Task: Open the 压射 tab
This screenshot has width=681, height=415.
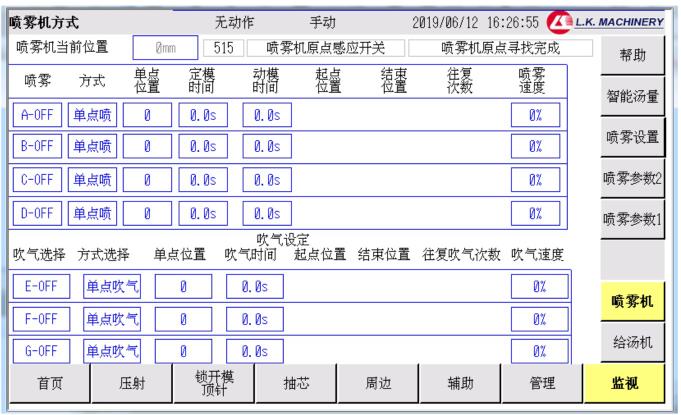Action: 132,383
